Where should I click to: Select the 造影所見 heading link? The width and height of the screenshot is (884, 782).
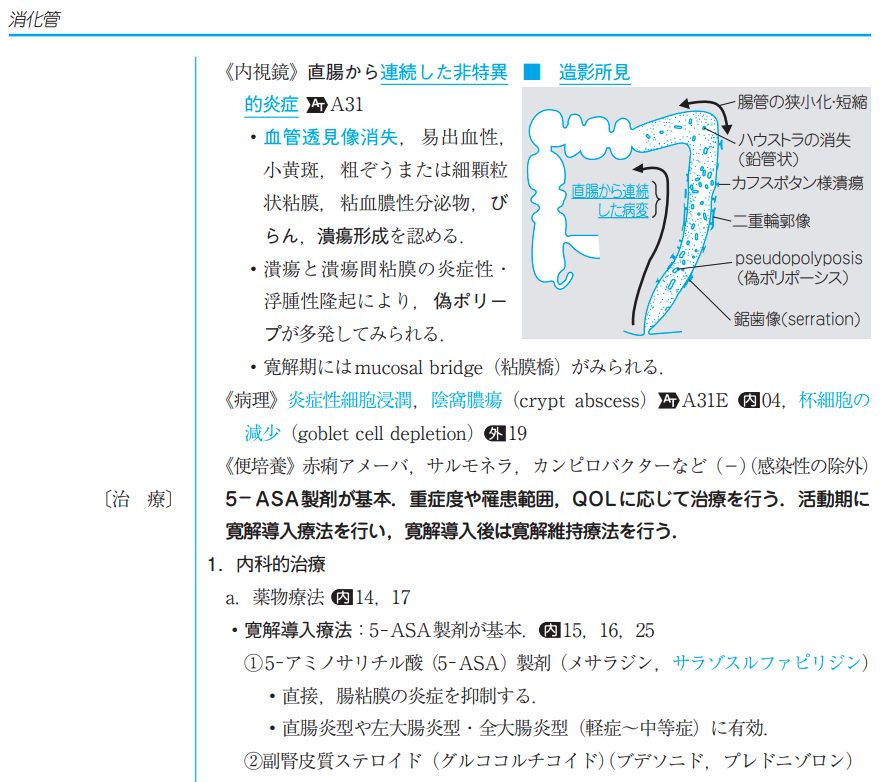coord(594,73)
